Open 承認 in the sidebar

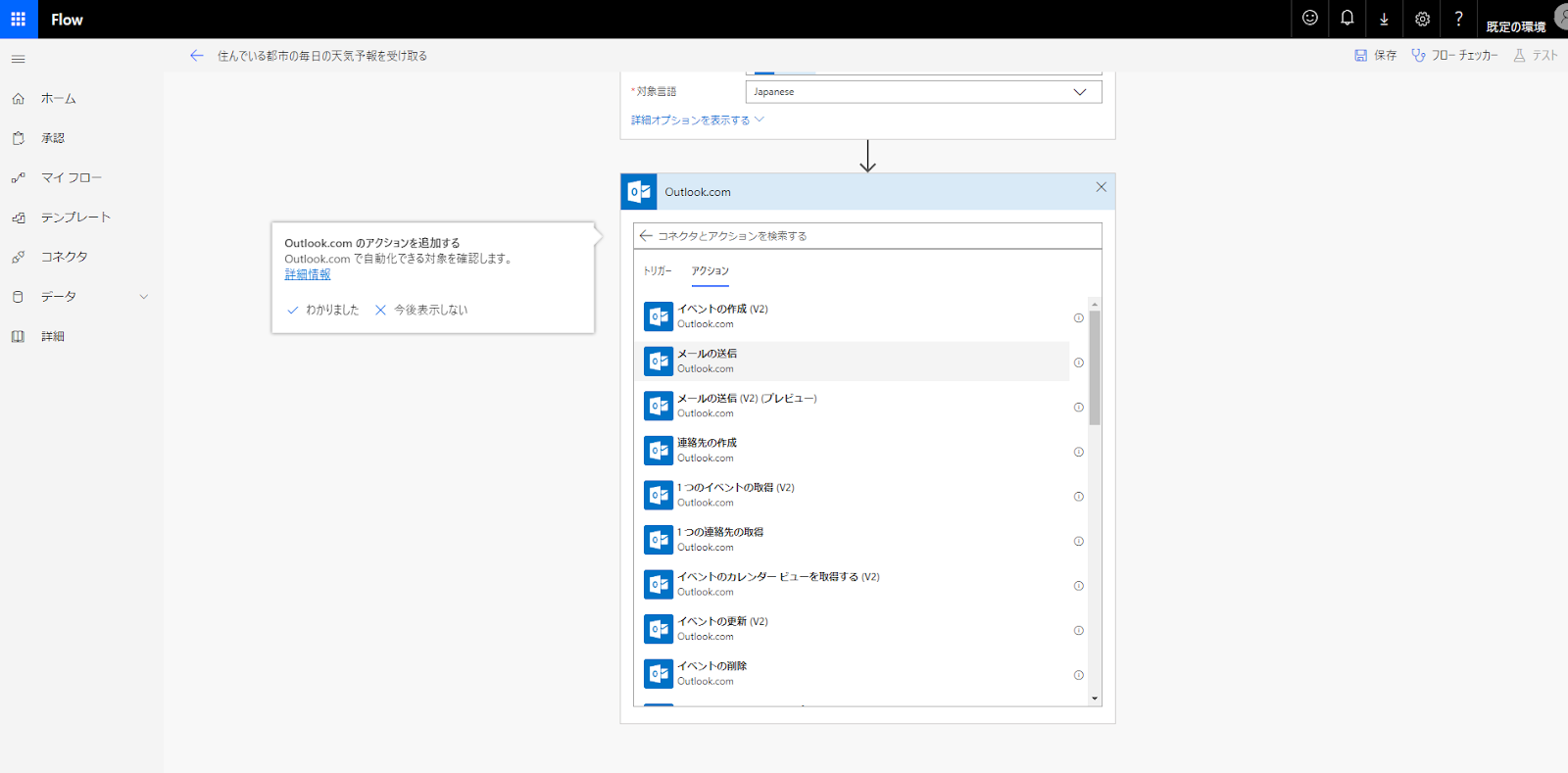[x=53, y=138]
